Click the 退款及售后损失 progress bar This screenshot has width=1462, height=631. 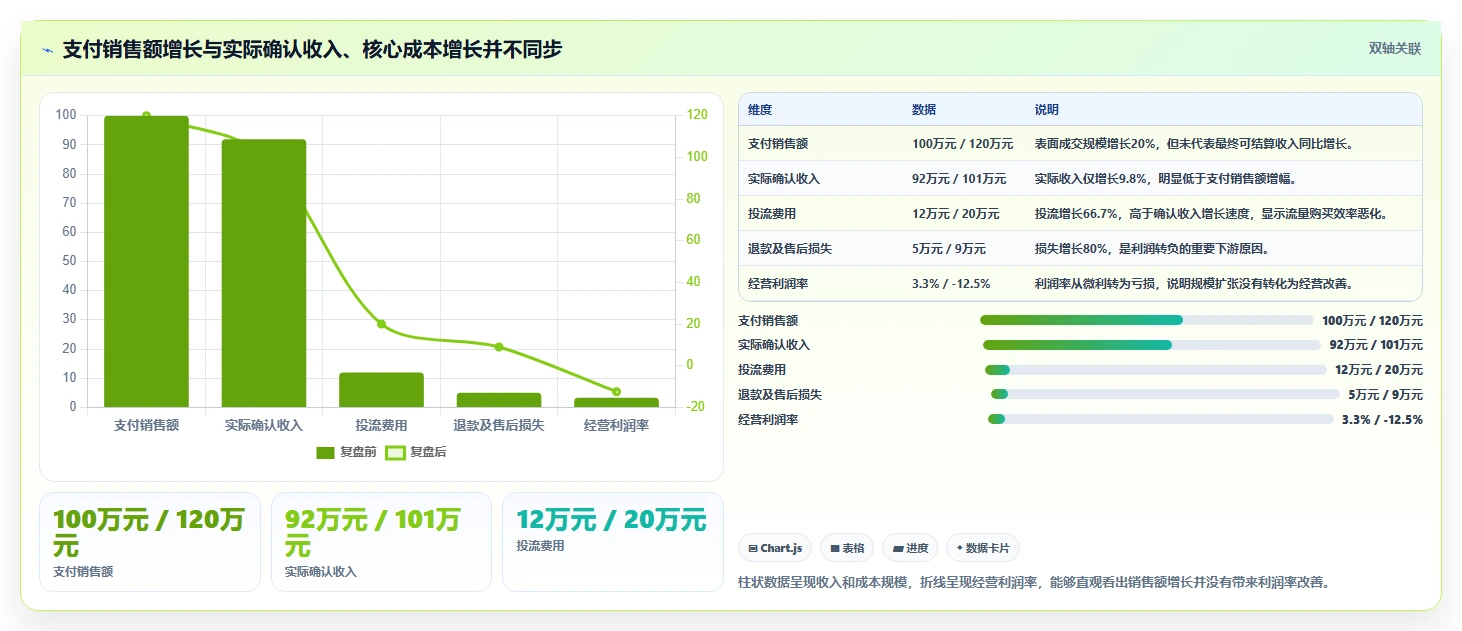(x=1165, y=395)
